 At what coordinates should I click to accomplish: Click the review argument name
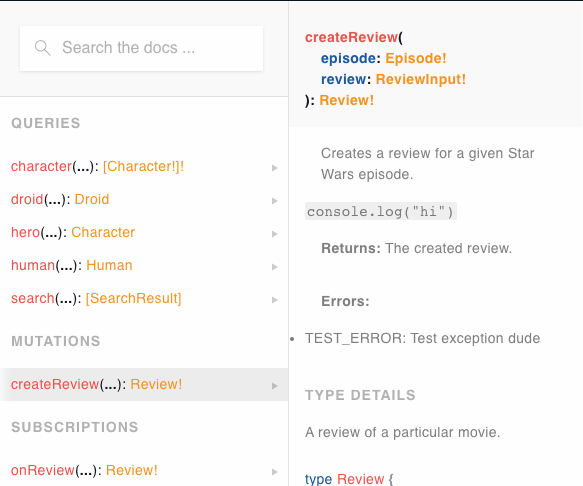pos(344,79)
